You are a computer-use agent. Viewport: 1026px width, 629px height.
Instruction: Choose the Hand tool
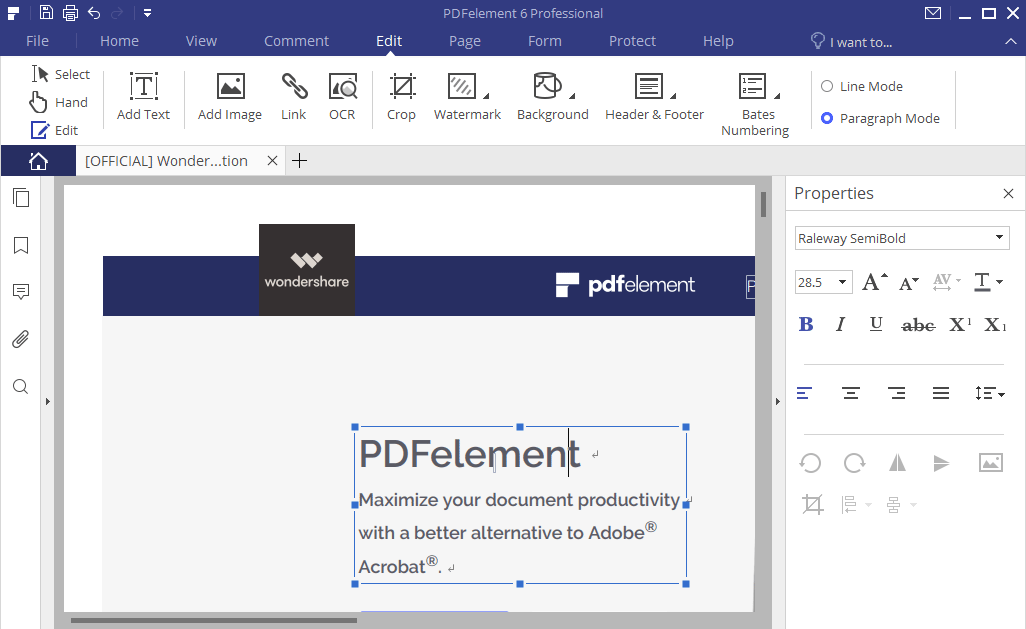58,102
